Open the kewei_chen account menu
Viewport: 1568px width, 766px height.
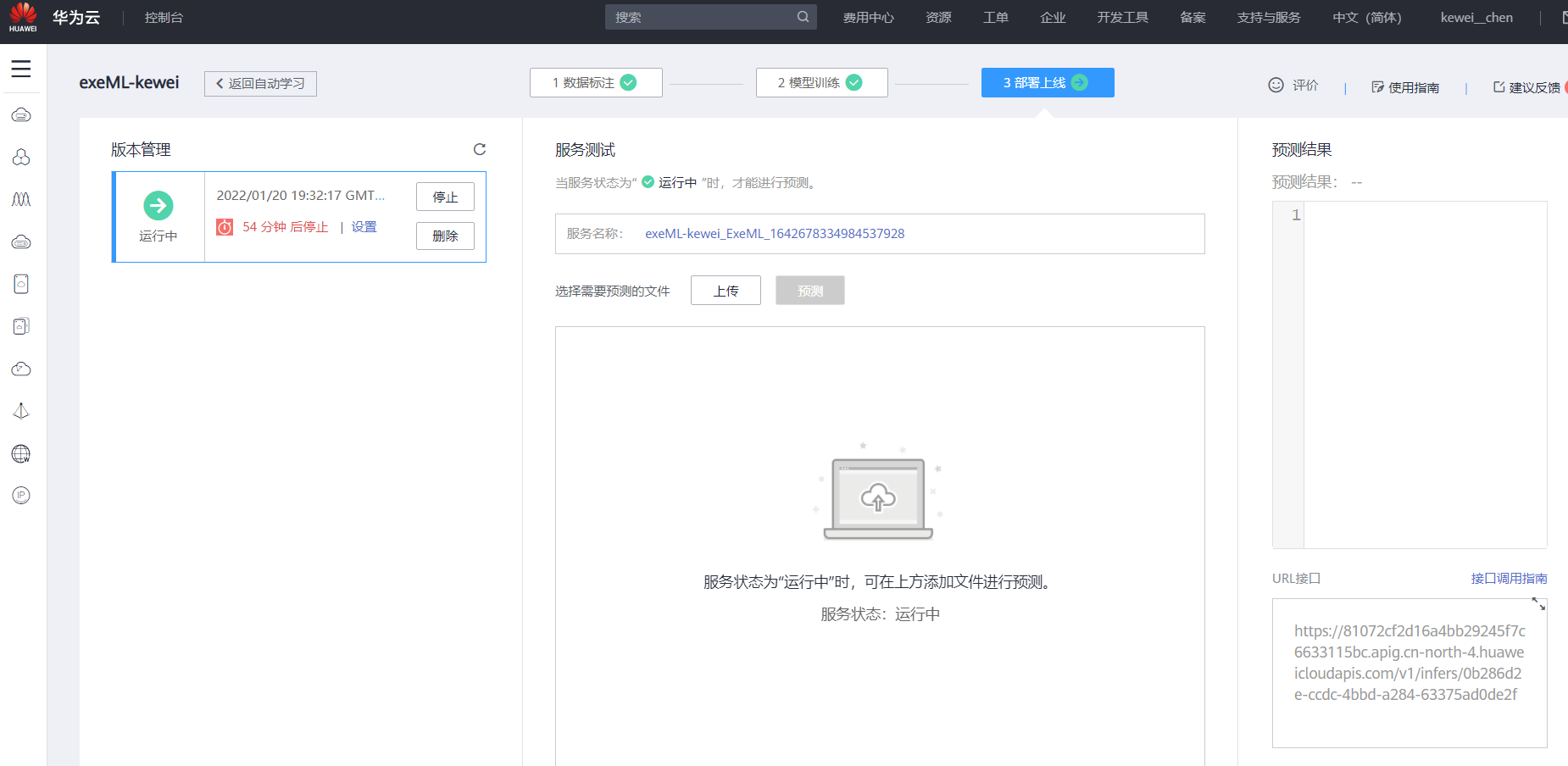click(x=1476, y=17)
